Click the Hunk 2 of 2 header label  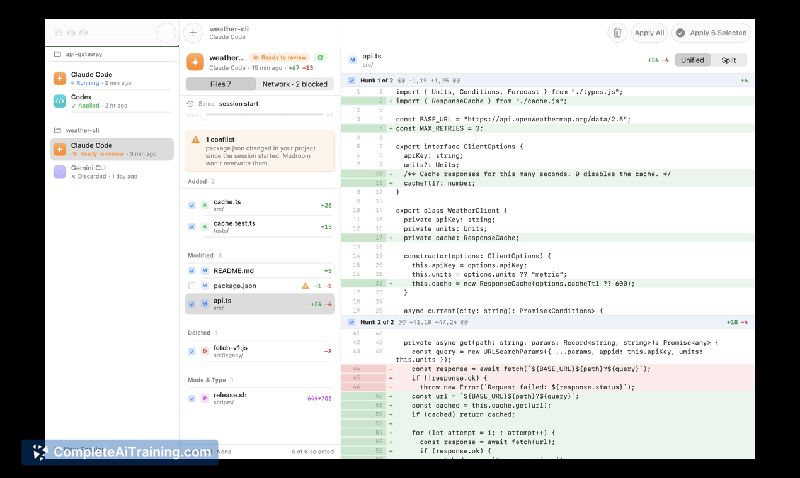tap(377, 322)
